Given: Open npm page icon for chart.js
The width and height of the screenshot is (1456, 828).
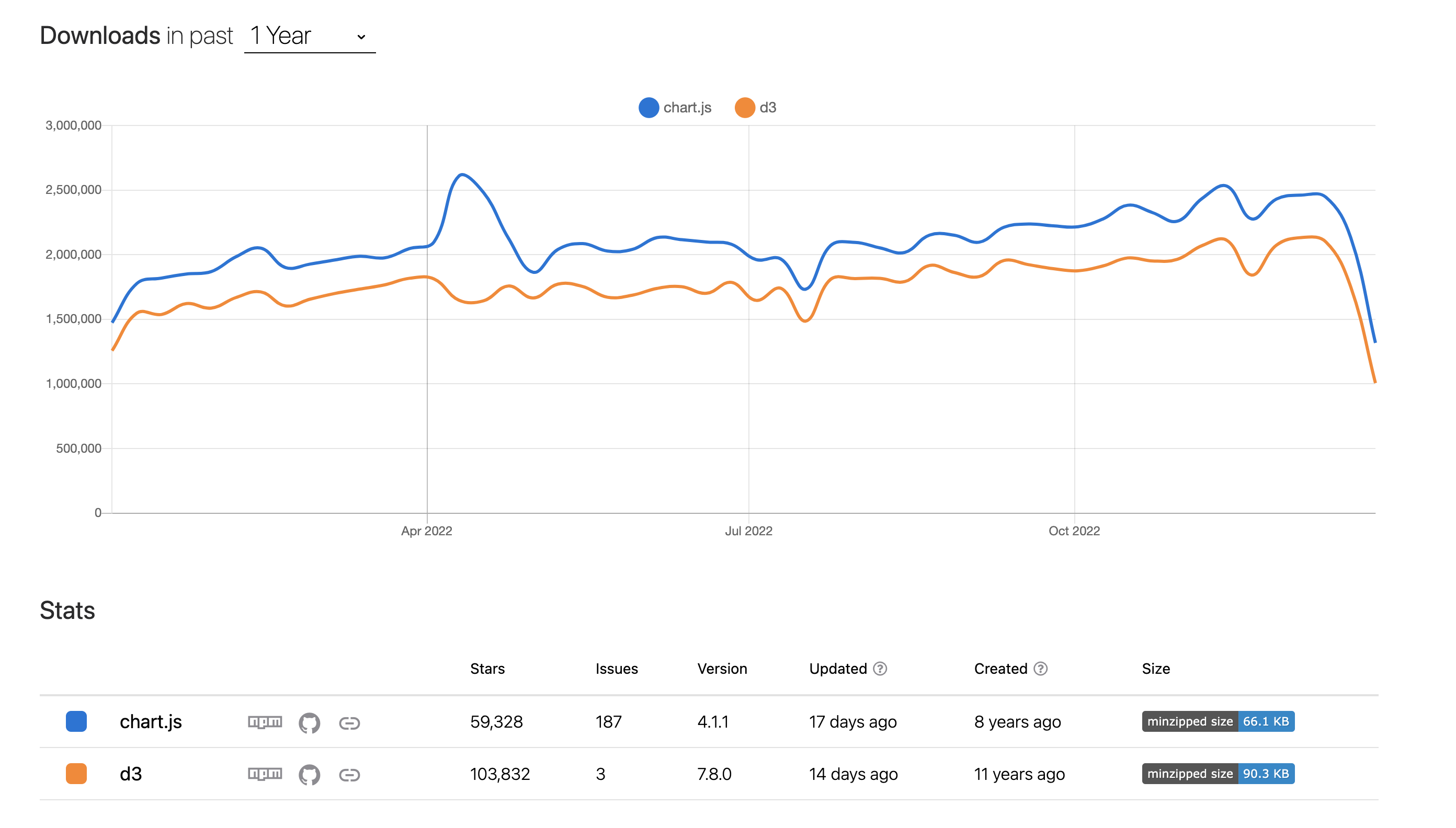Looking at the screenshot, I should point(265,722).
